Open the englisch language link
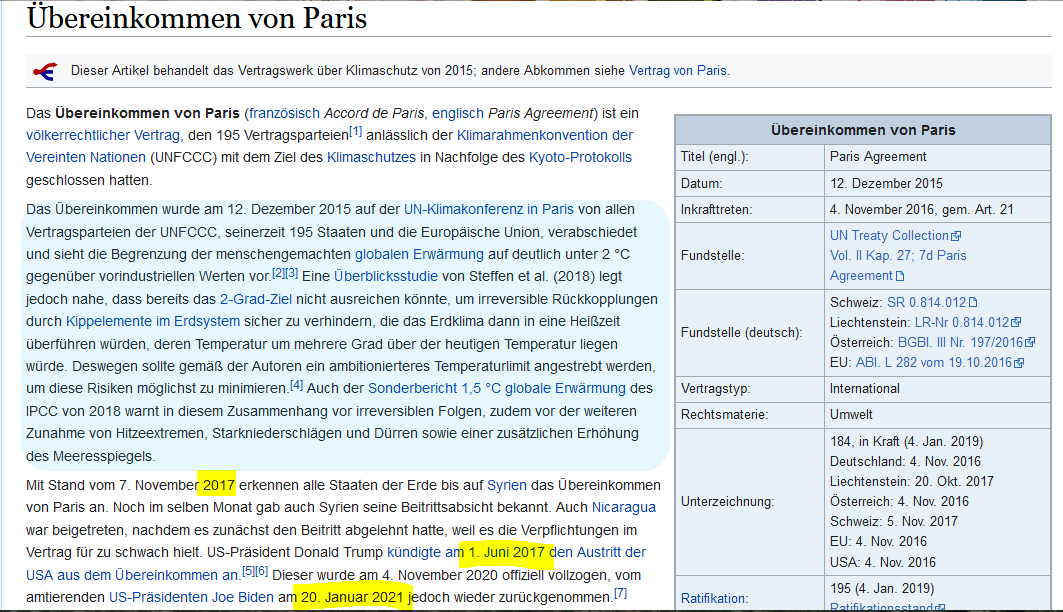Image resolution: width=1063 pixels, height=612 pixels. [458, 113]
